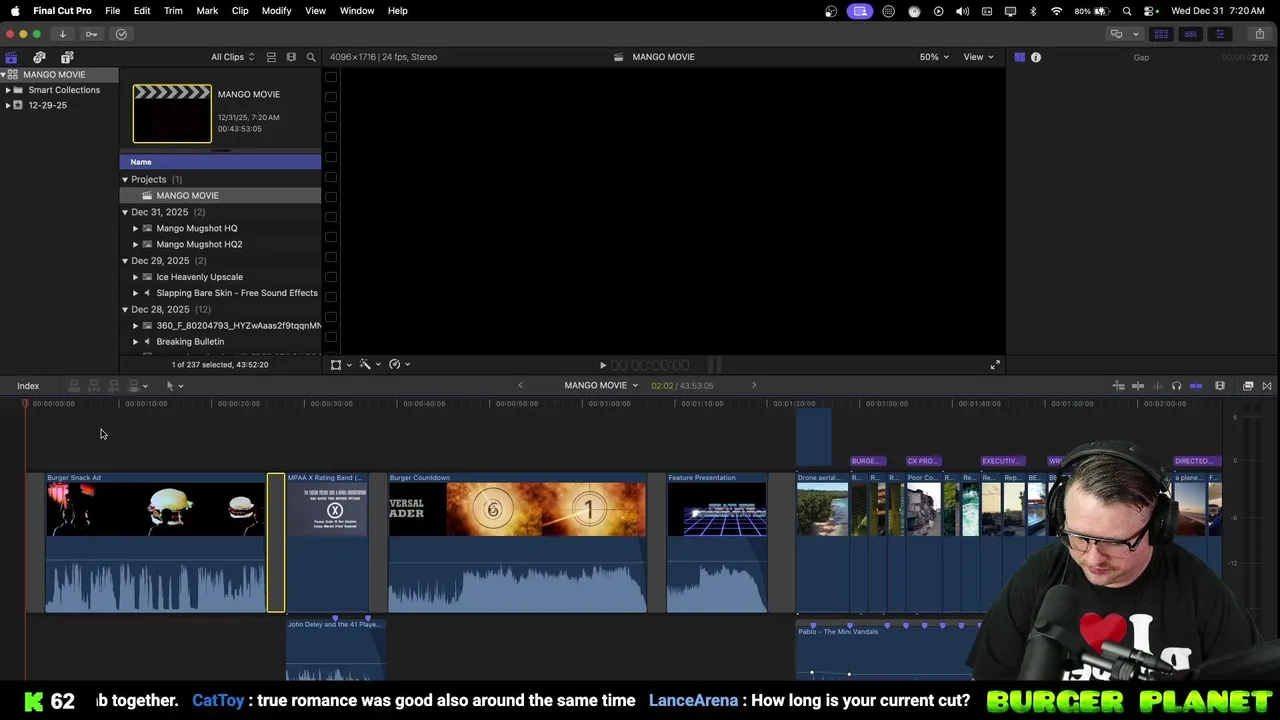Enter full-screen viewer mode
This screenshot has height=720, width=1280.
click(995, 365)
